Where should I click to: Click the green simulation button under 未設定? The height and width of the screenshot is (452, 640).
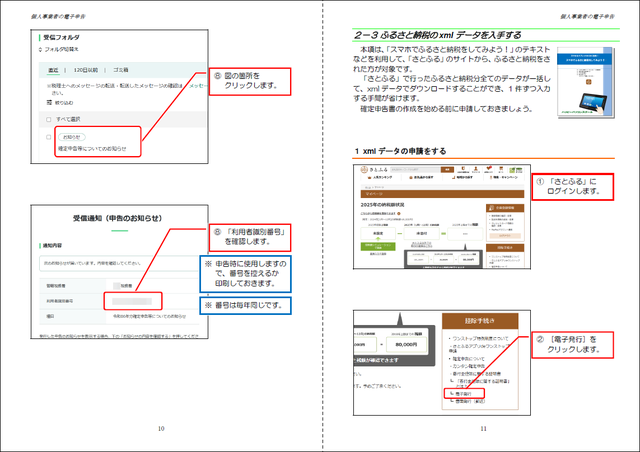pos(378,246)
